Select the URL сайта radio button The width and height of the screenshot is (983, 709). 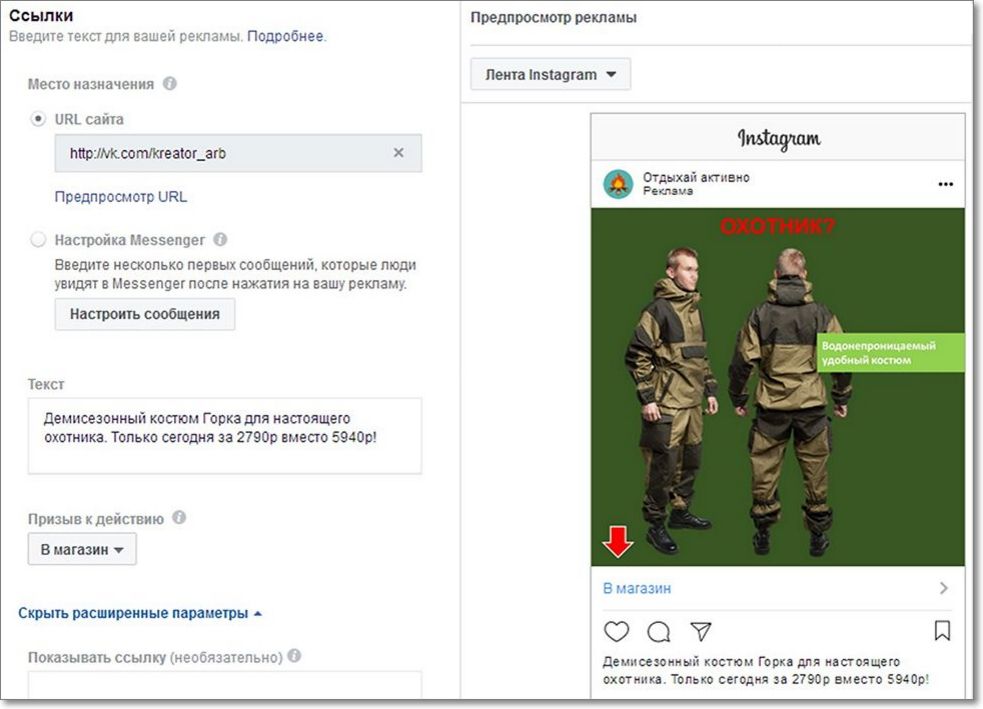point(38,118)
